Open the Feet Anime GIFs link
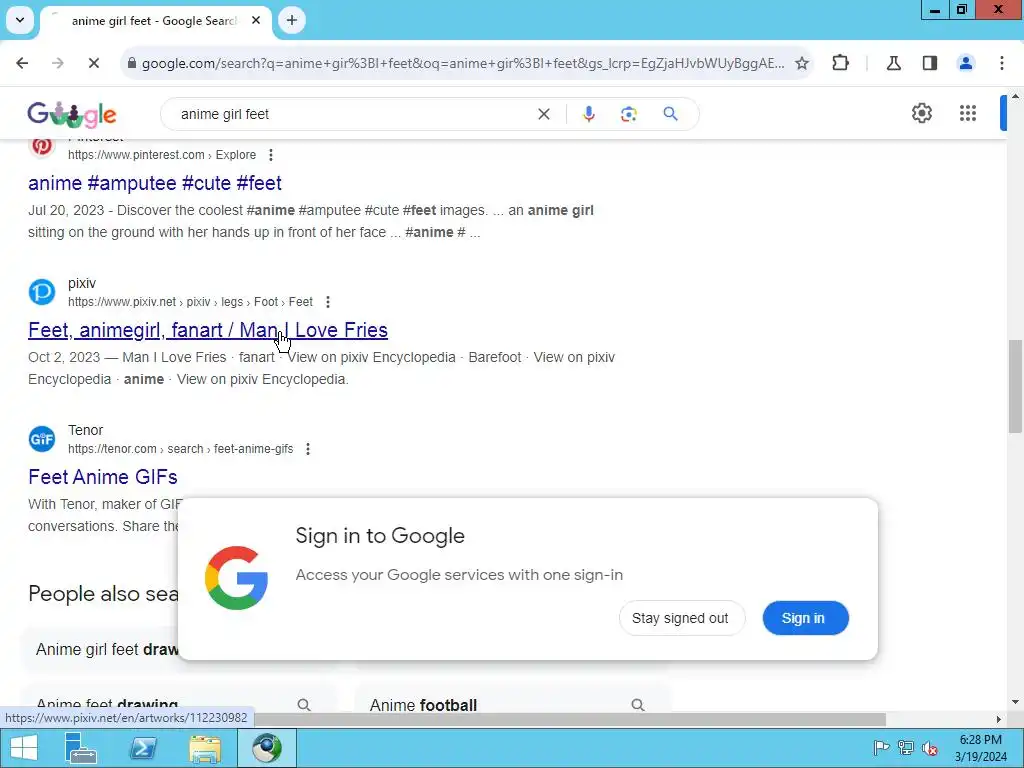The image size is (1024, 768). tap(103, 477)
